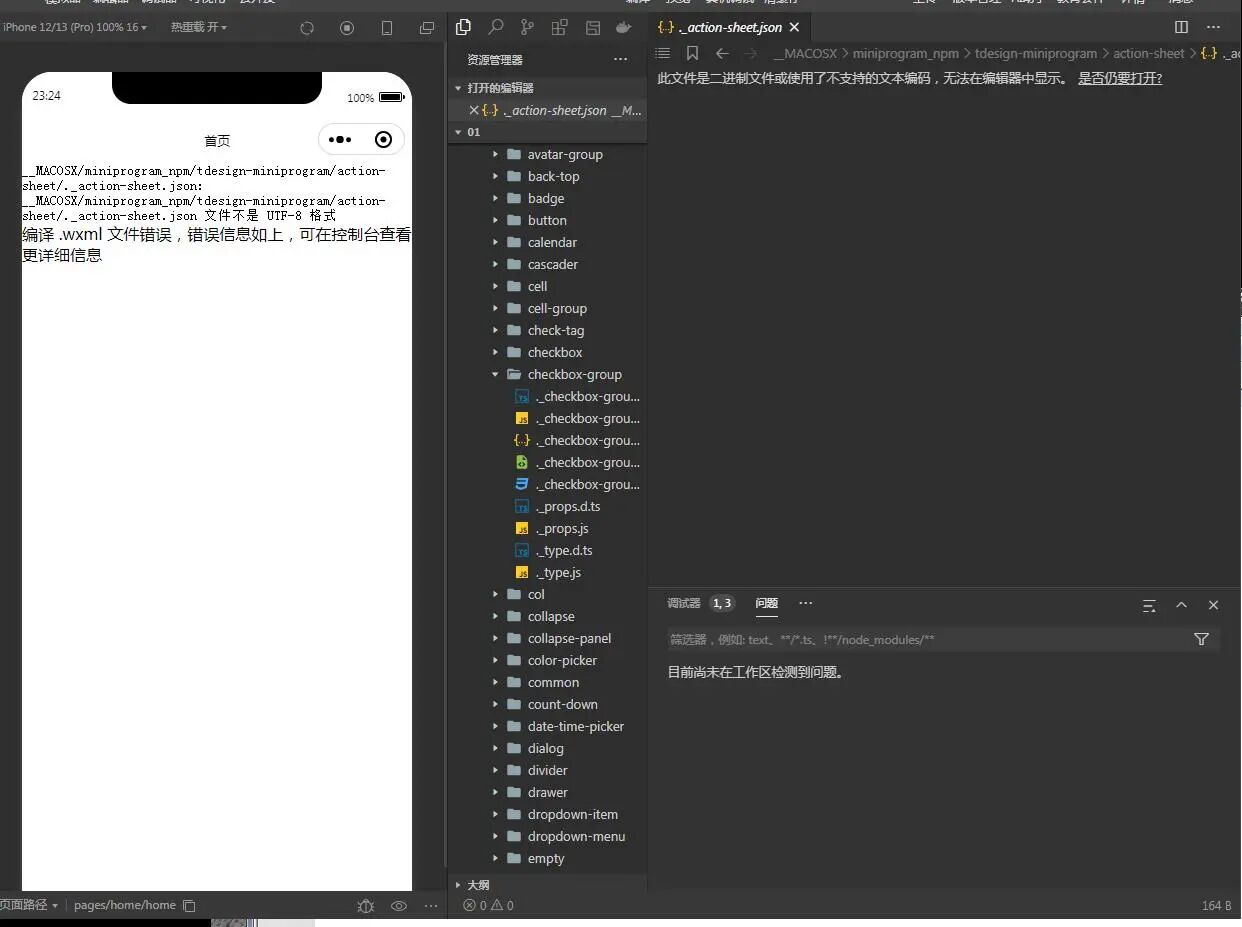Toggle the eye preview icon below simulator

(x=398, y=905)
